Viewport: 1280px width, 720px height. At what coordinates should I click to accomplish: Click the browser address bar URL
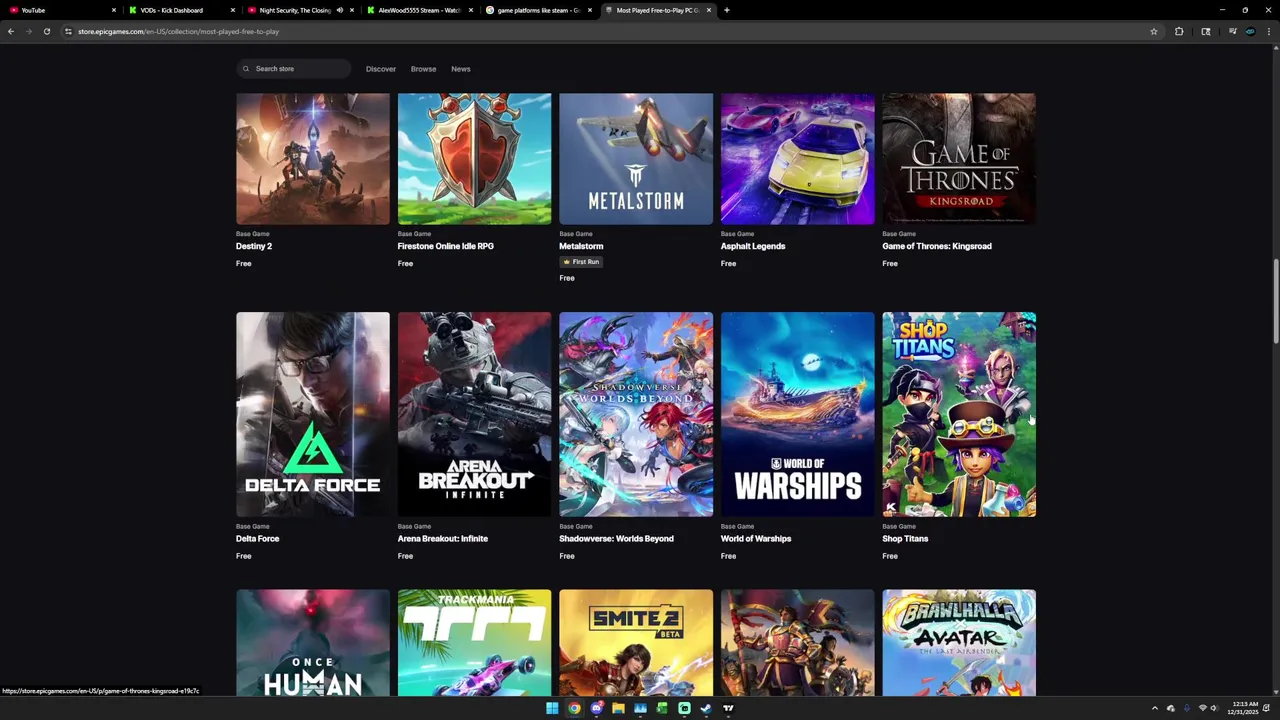[x=178, y=31]
